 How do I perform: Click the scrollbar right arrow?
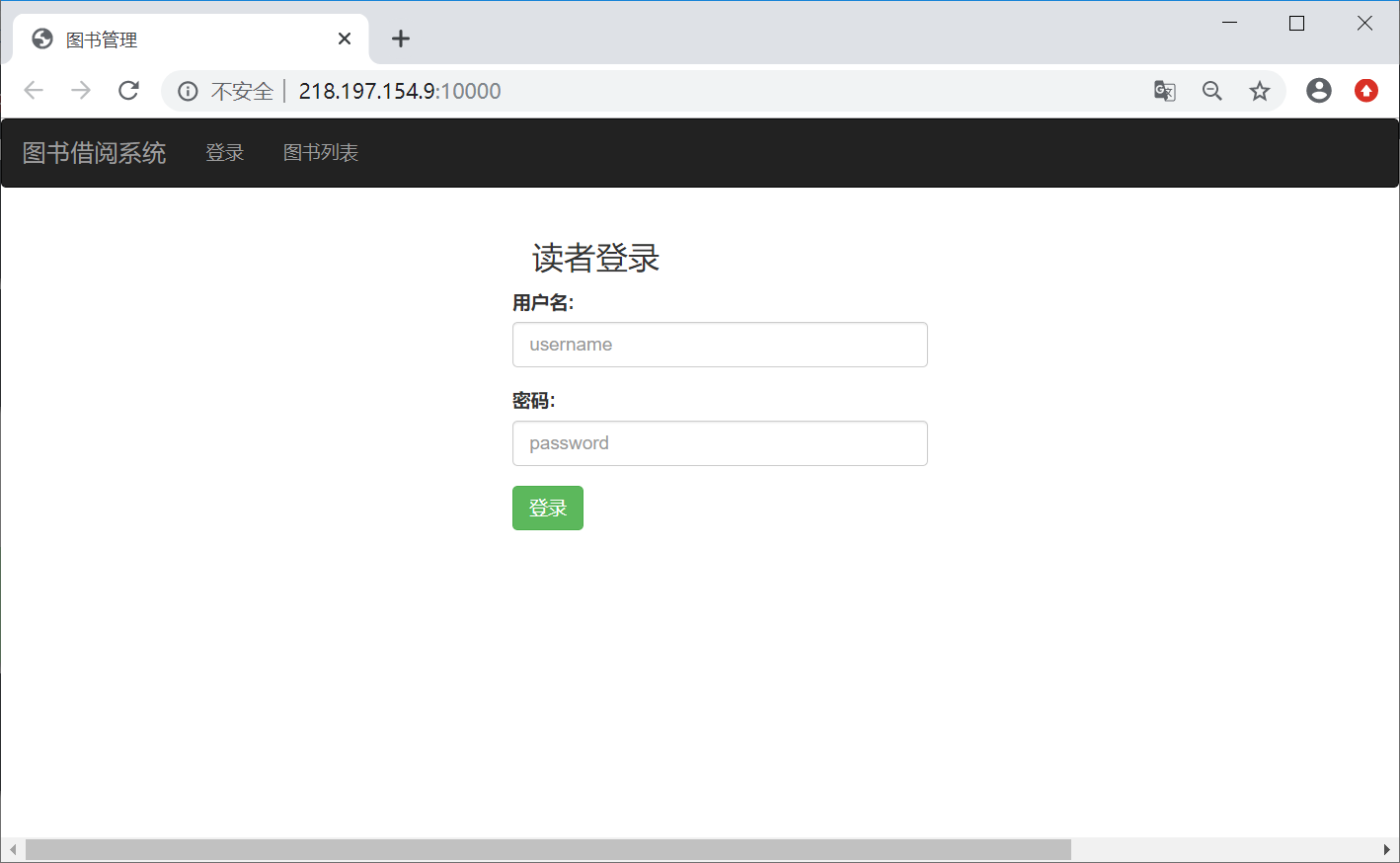pyautogui.click(x=1387, y=849)
